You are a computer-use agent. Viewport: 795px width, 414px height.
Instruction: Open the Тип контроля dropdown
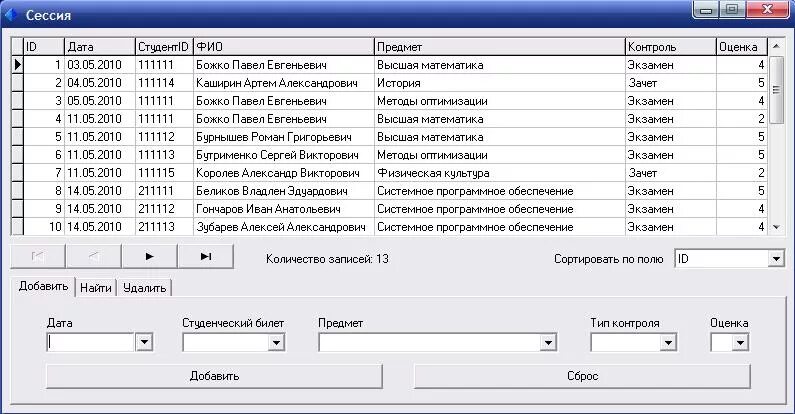[668, 343]
